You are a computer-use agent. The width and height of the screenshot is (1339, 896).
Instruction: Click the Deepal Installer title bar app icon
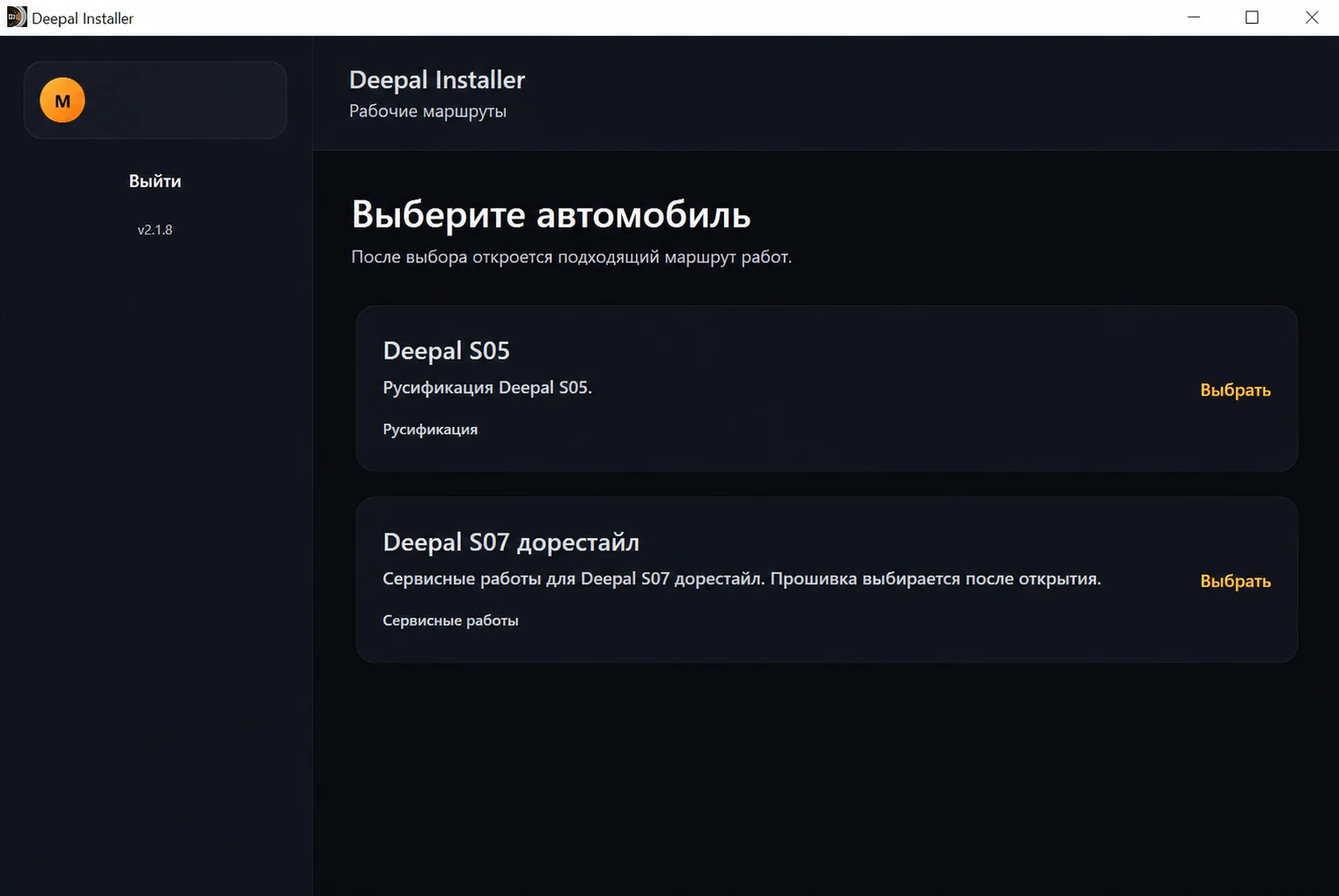click(x=17, y=17)
